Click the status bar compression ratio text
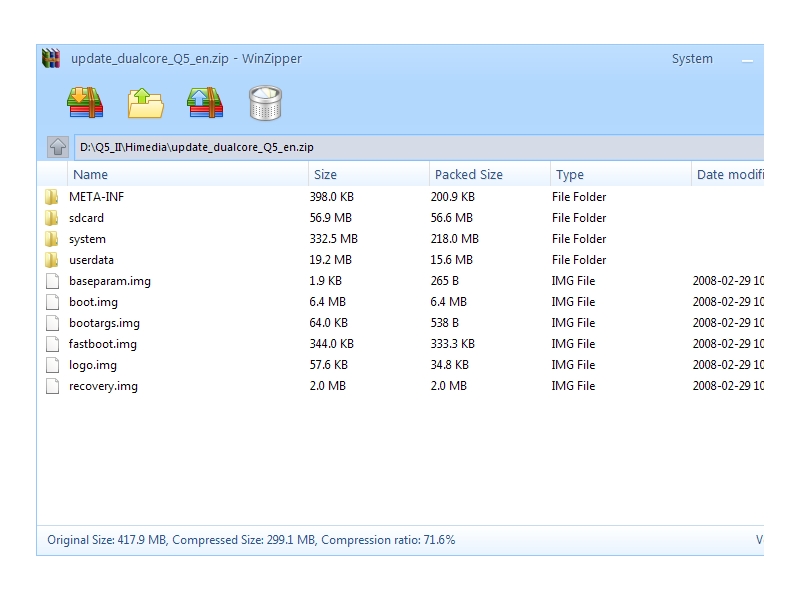800x600 pixels. coord(388,540)
